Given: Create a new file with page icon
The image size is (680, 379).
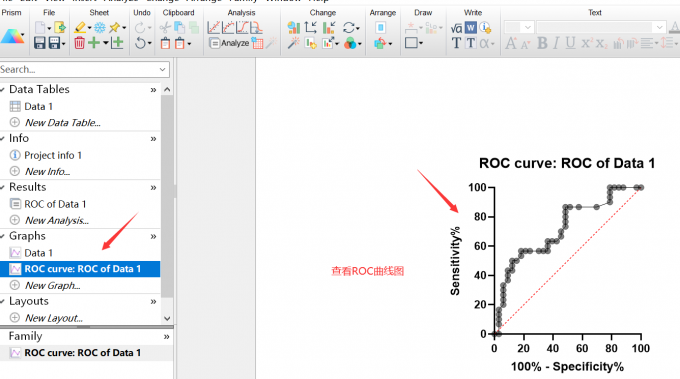Looking at the screenshot, I should click(40, 28).
